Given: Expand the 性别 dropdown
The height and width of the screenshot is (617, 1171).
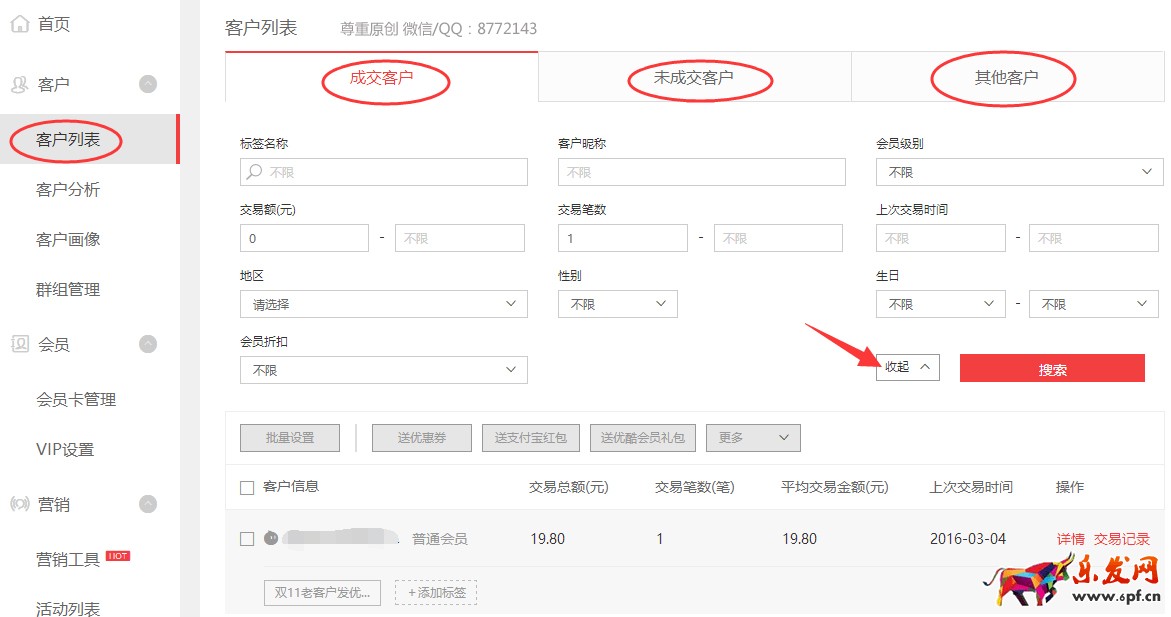Looking at the screenshot, I should pyautogui.click(x=617, y=304).
